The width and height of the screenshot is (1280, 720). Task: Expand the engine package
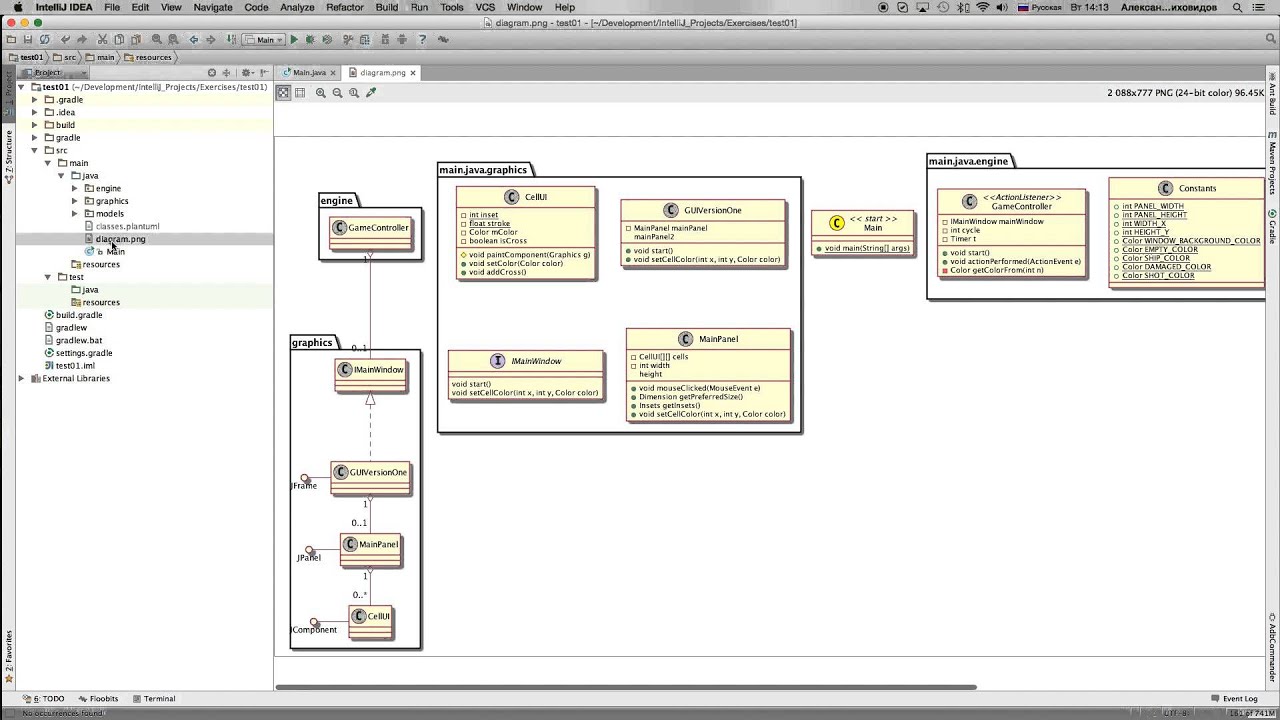click(x=74, y=188)
